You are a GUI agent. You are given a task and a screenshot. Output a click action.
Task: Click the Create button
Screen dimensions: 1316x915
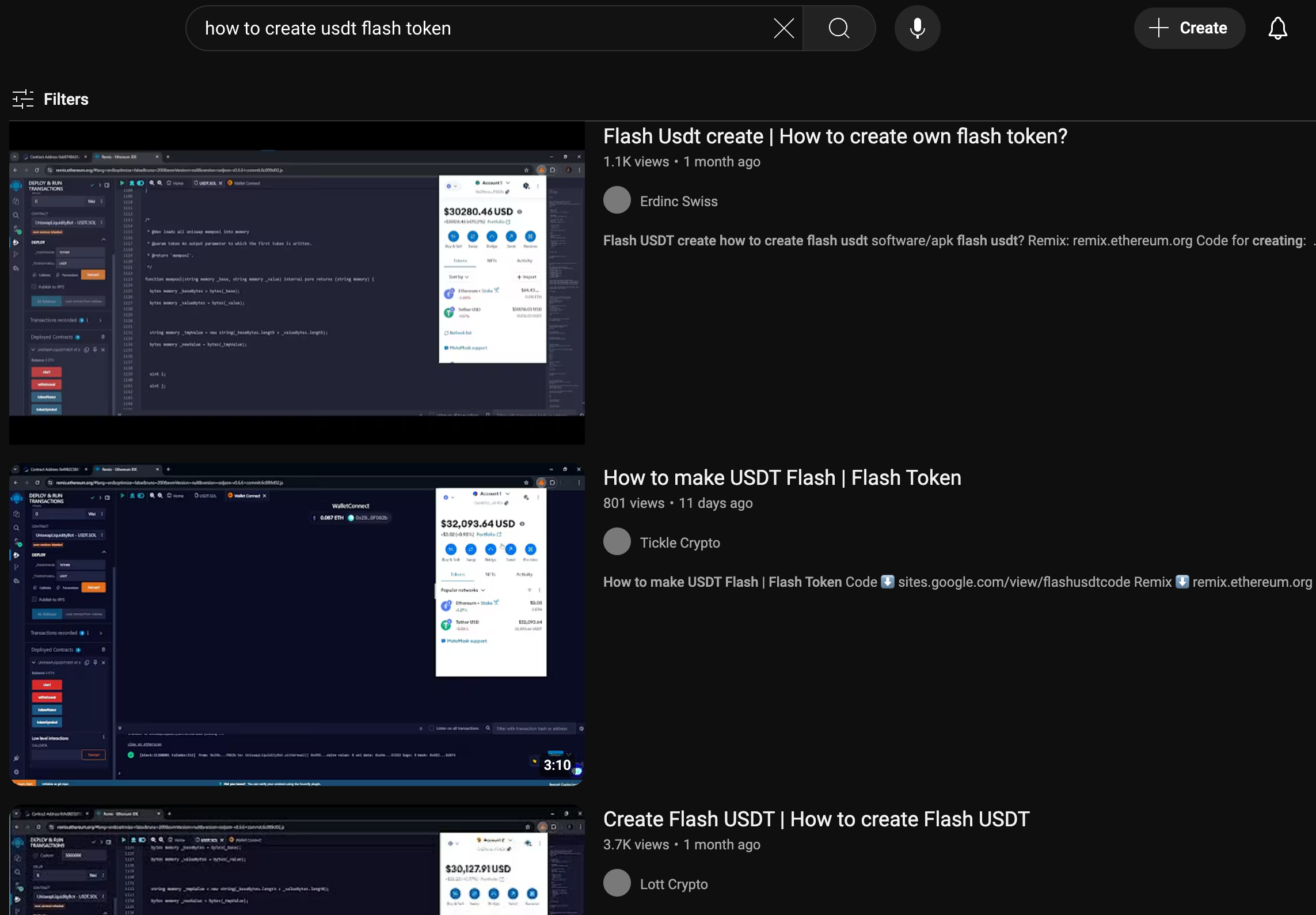coord(1189,28)
